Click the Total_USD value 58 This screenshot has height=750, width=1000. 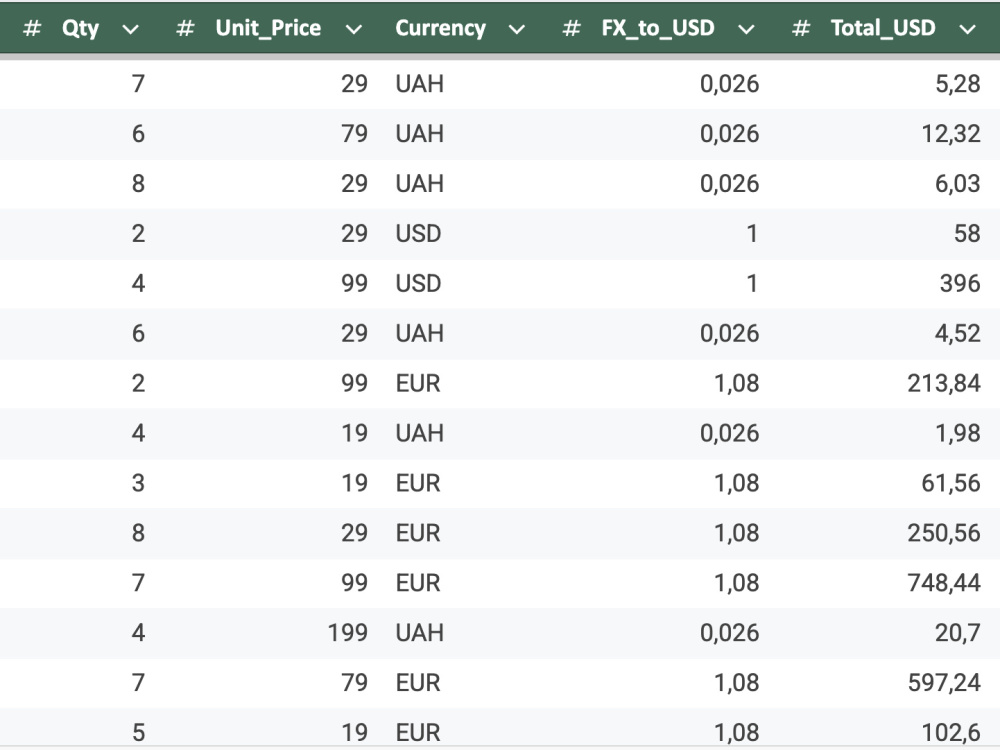point(967,233)
